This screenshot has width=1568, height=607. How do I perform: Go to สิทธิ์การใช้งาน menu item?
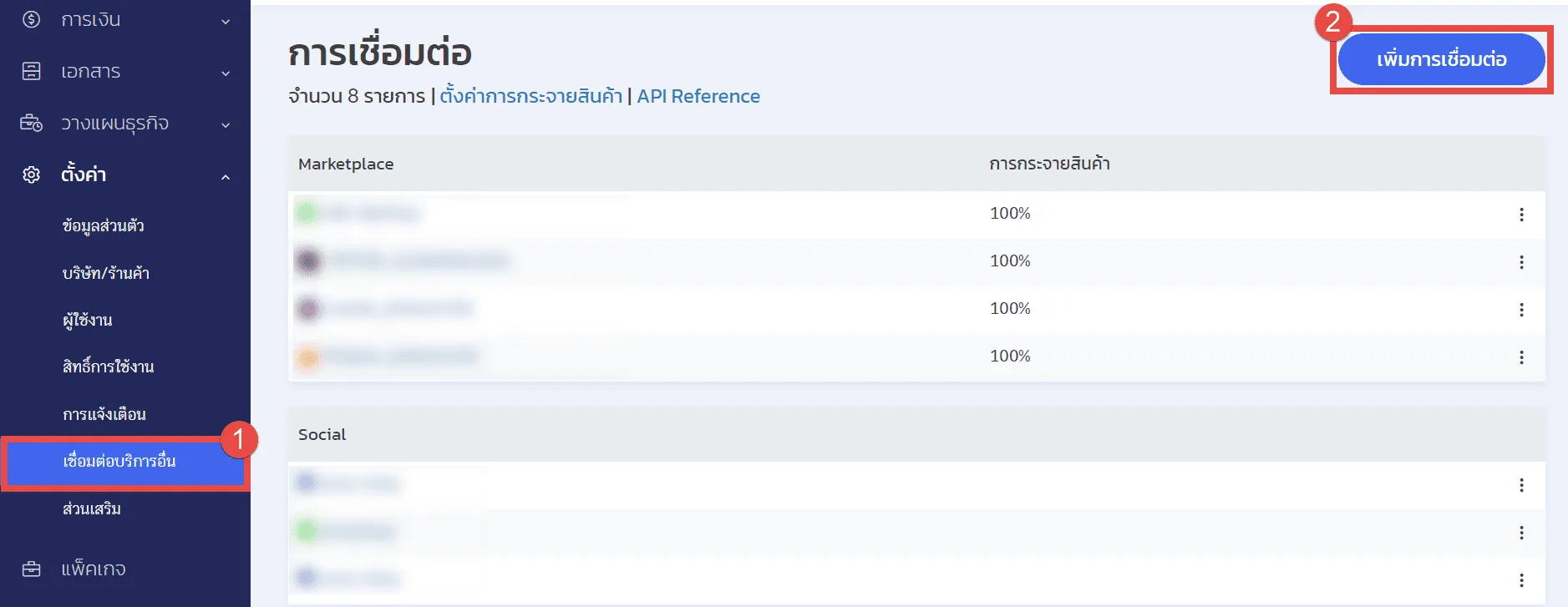(108, 367)
